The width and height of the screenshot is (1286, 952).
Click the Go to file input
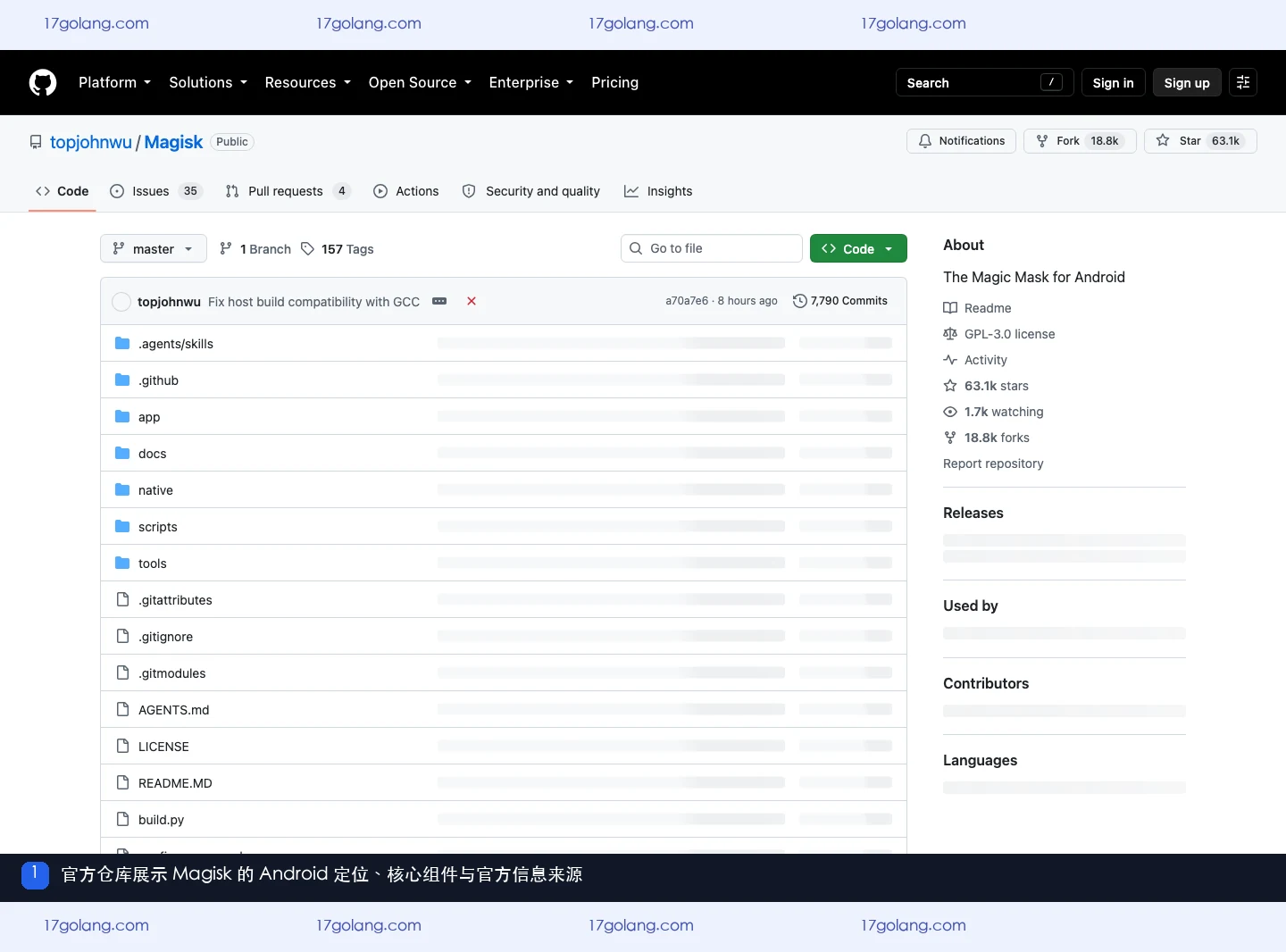(712, 248)
